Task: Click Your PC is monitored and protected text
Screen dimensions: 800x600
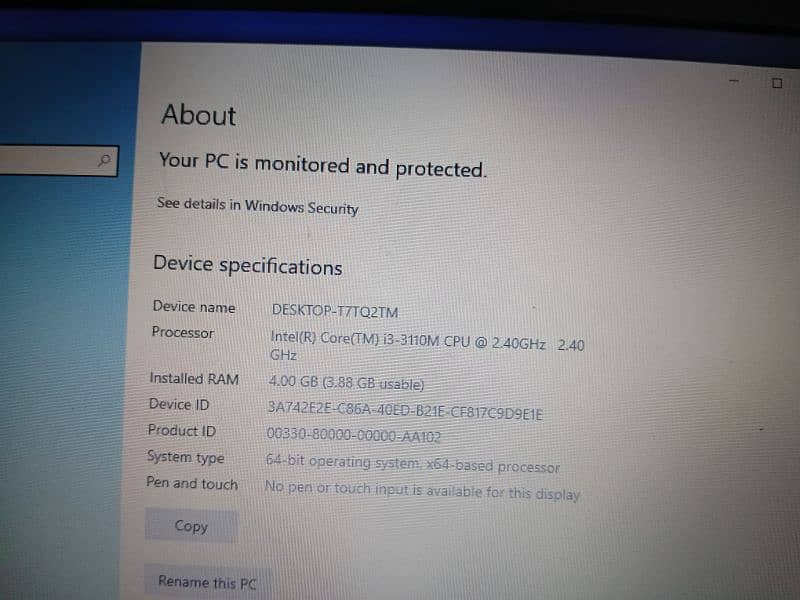Action: click(x=323, y=165)
